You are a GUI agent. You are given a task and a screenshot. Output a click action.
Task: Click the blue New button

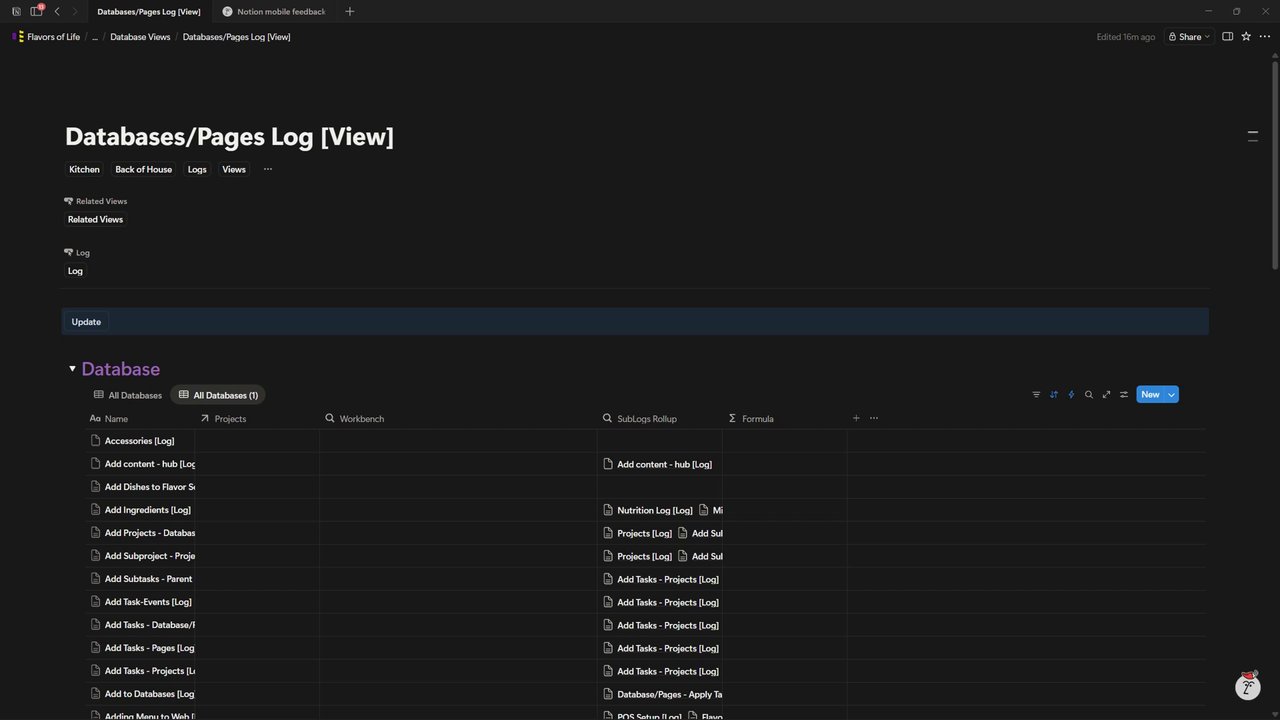tap(1150, 395)
